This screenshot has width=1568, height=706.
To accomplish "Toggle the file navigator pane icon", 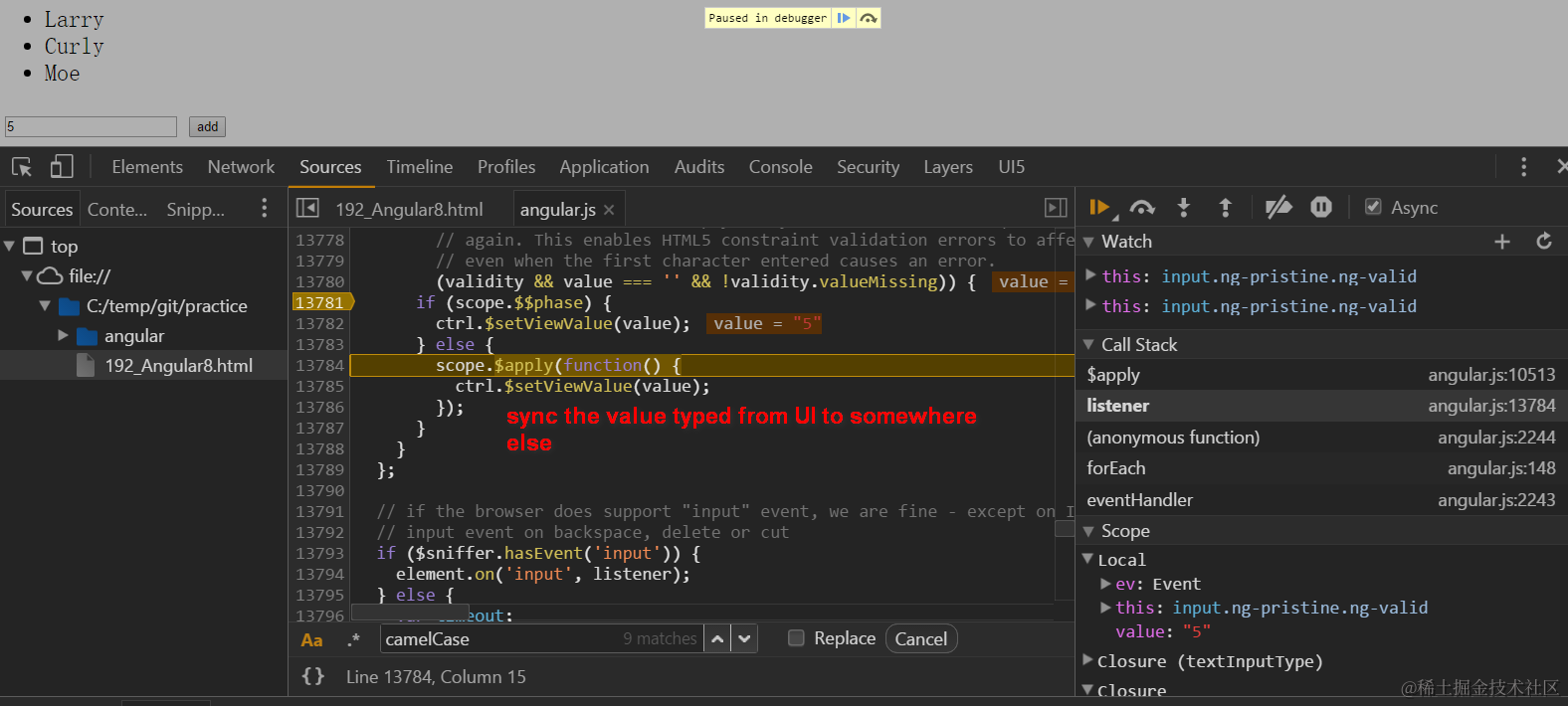I will (x=307, y=208).
